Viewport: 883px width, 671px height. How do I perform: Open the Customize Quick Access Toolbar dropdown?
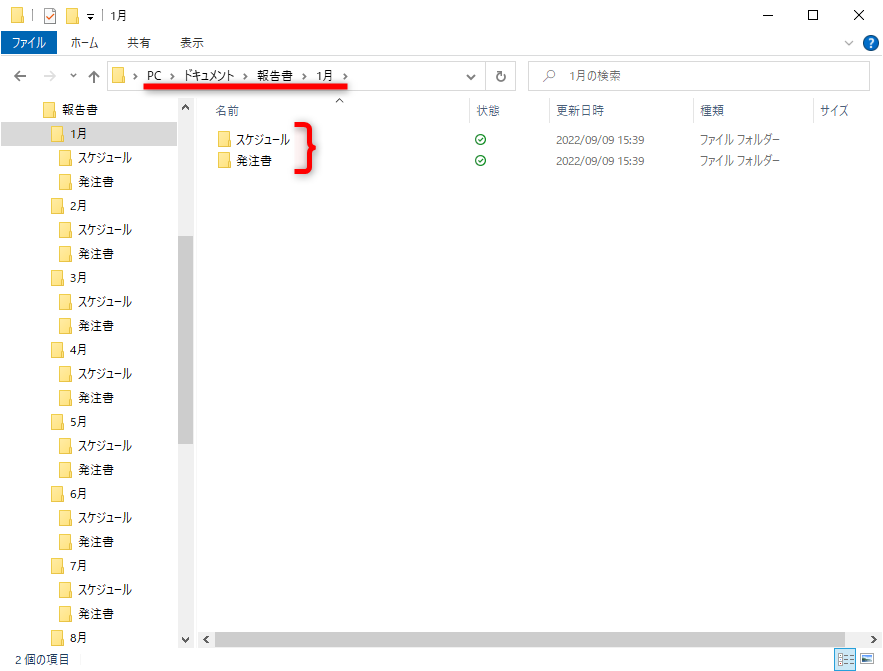(90, 17)
